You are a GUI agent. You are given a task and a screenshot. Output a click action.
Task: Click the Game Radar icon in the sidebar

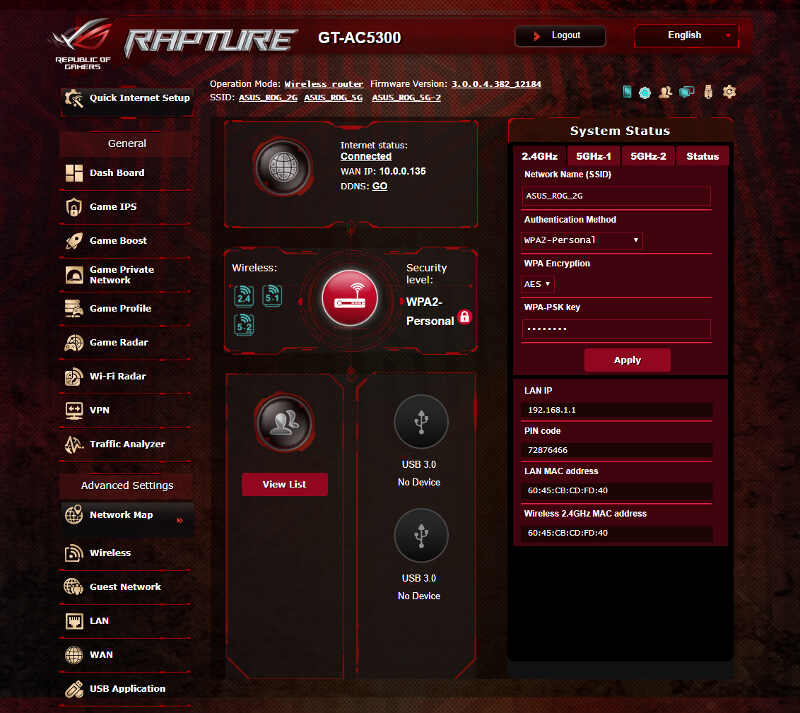(74, 342)
